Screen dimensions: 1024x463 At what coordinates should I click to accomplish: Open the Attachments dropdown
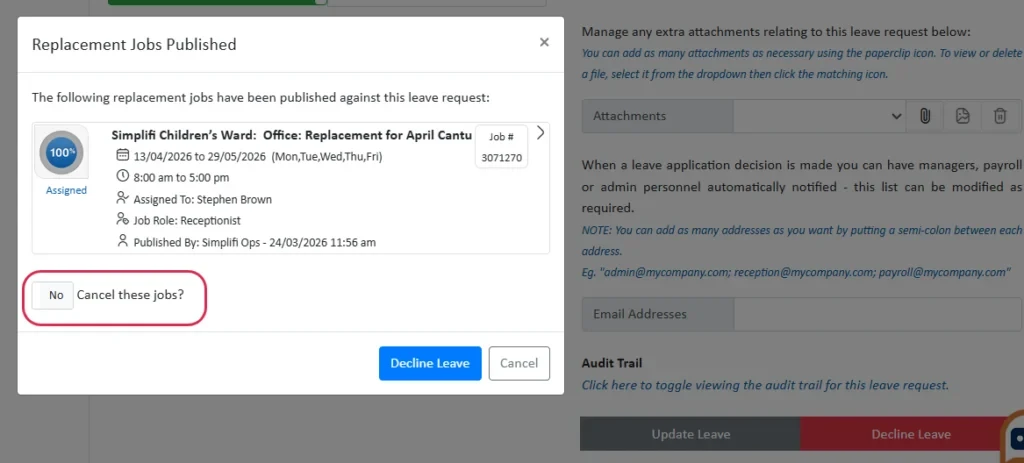tap(820, 116)
